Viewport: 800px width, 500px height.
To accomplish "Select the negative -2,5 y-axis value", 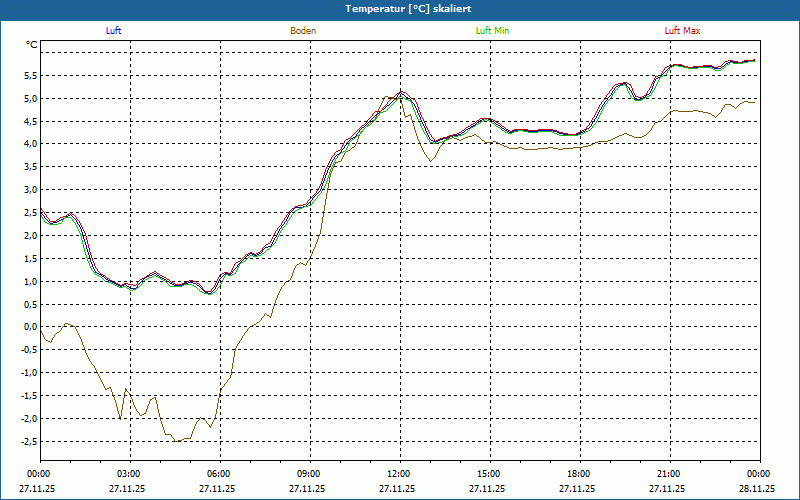I will (x=29, y=441).
